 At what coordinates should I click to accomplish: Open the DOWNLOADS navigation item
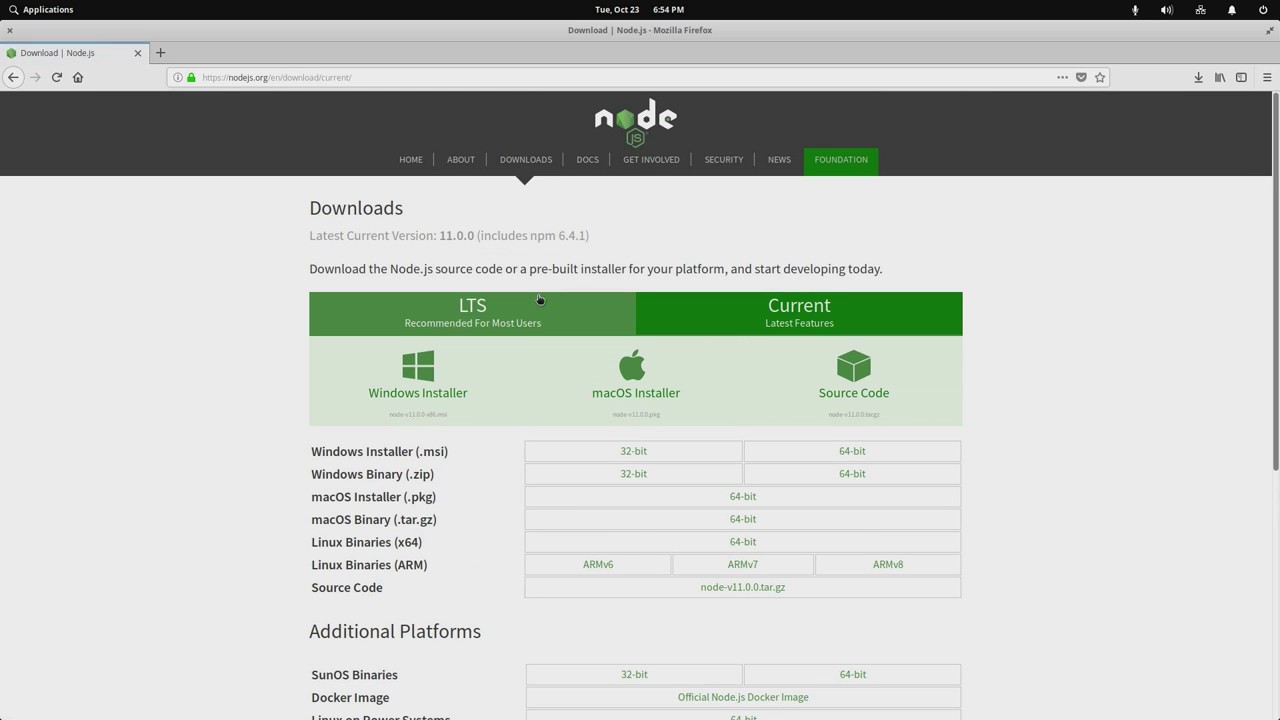coord(526,159)
